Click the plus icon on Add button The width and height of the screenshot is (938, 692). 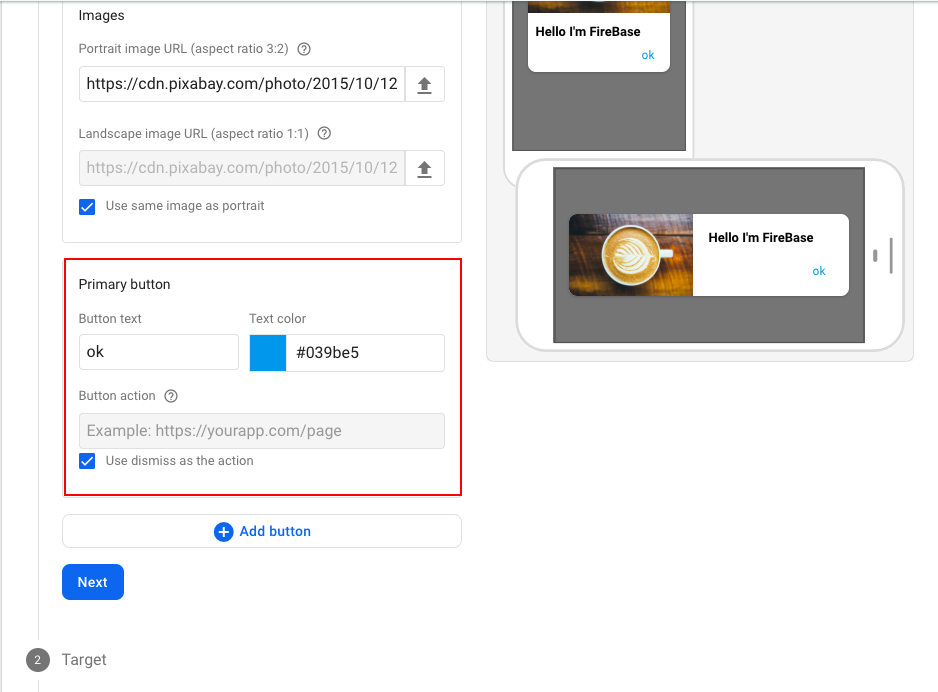coord(223,532)
